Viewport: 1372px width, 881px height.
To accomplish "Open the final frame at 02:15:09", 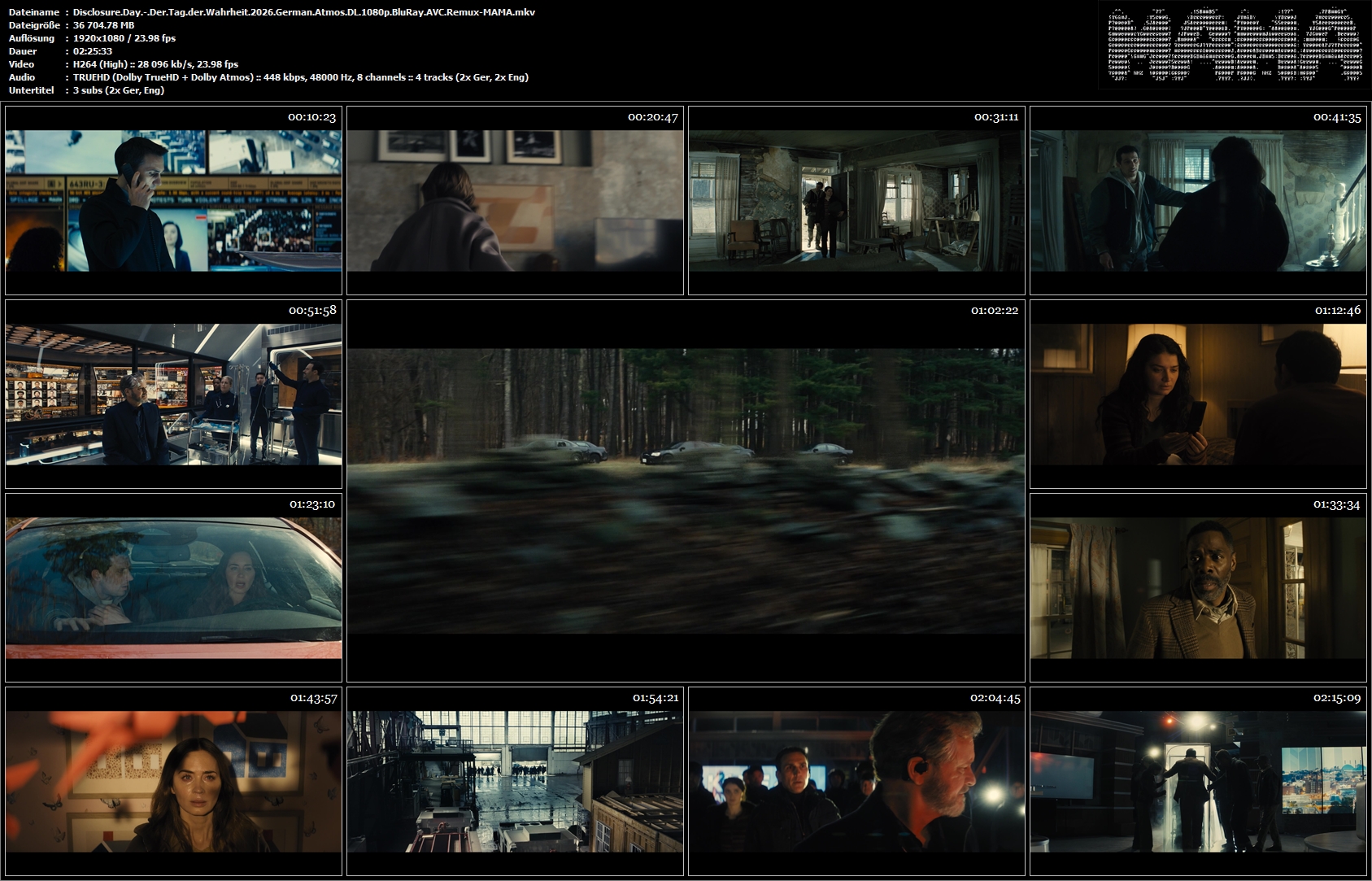I will (x=1198, y=781).
